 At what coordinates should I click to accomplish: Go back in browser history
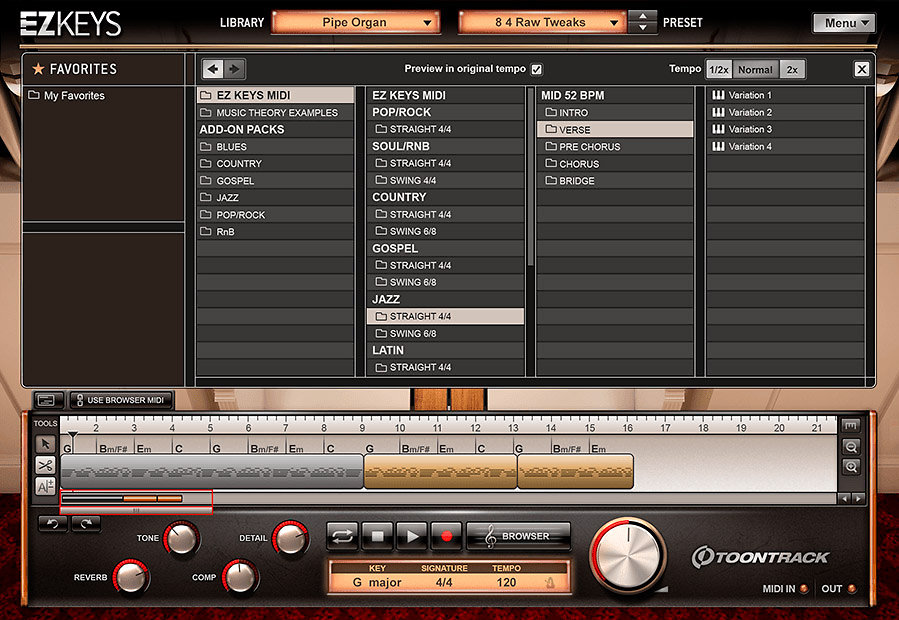[x=213, y=69]
